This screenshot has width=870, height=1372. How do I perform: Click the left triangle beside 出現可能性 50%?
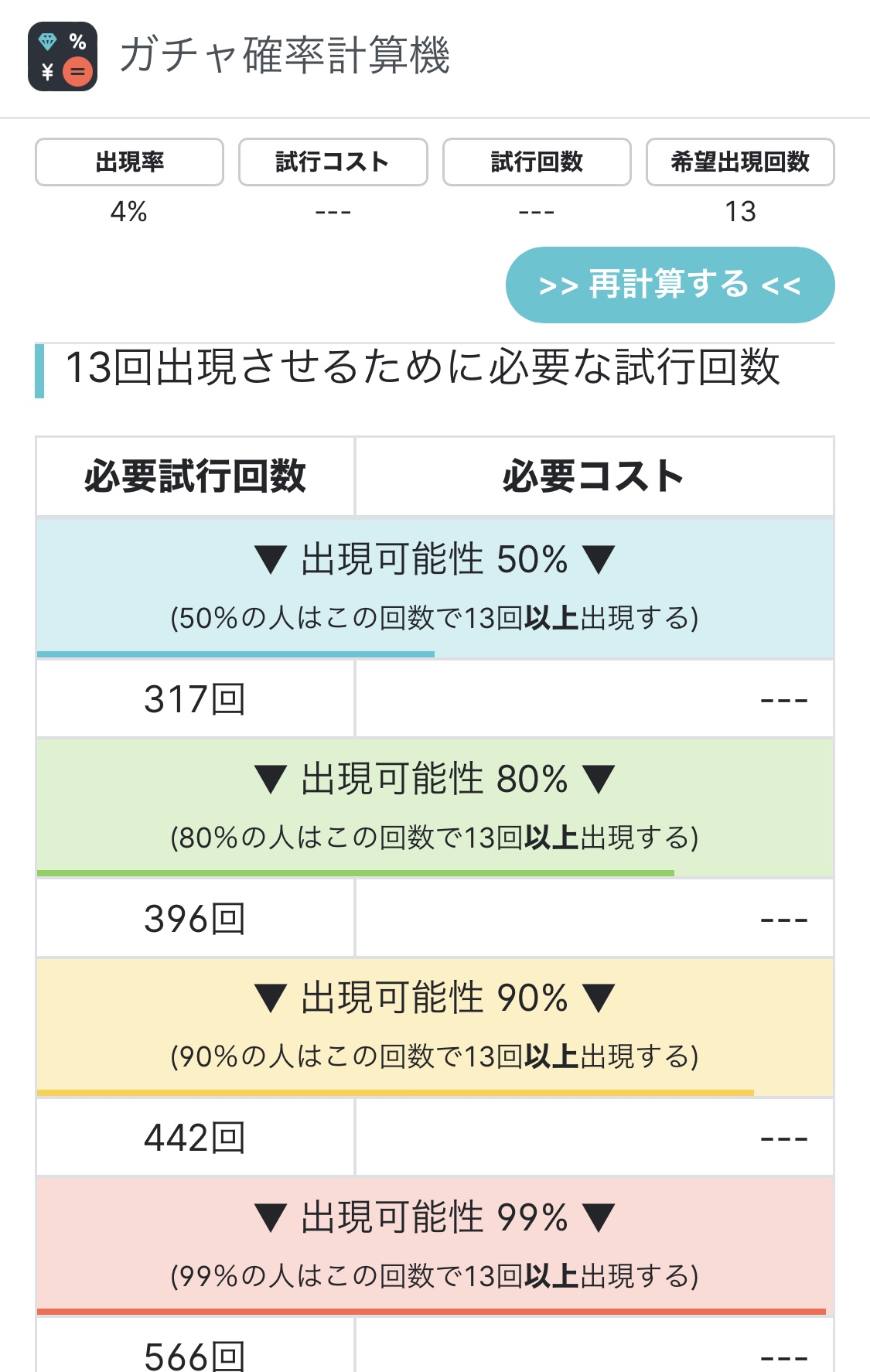pyautogui.click(x=271, y=559)
